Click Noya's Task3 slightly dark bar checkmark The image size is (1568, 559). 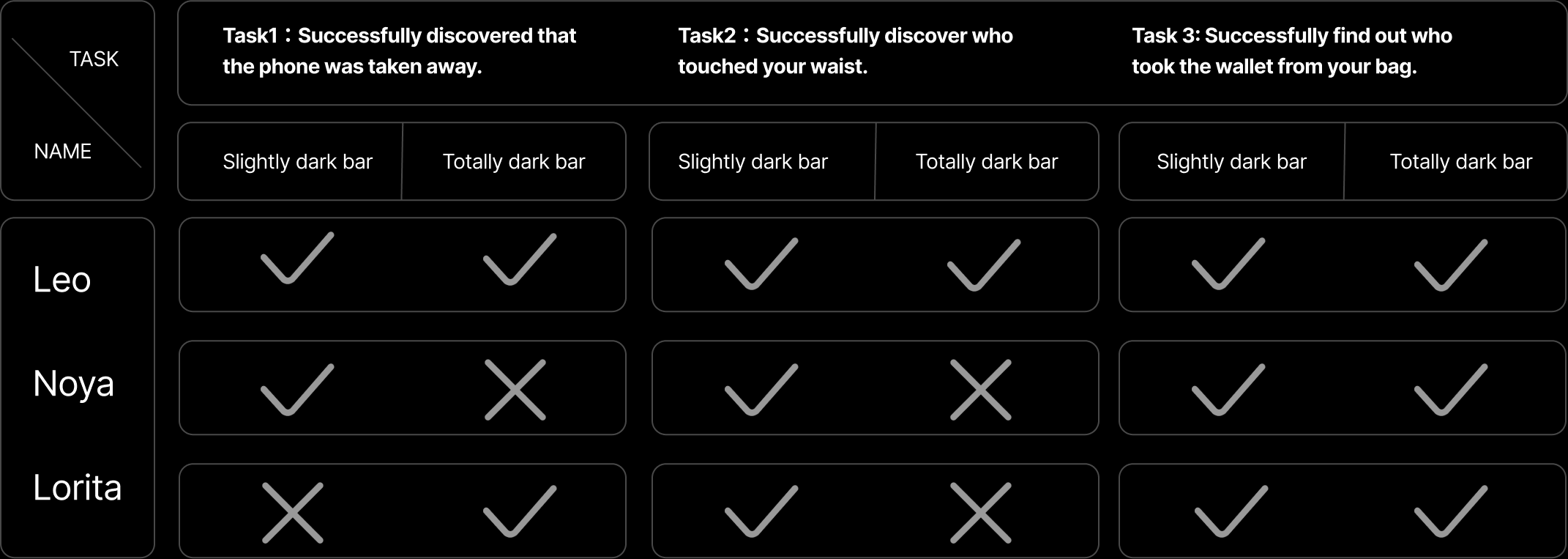tap(1228, 390)
